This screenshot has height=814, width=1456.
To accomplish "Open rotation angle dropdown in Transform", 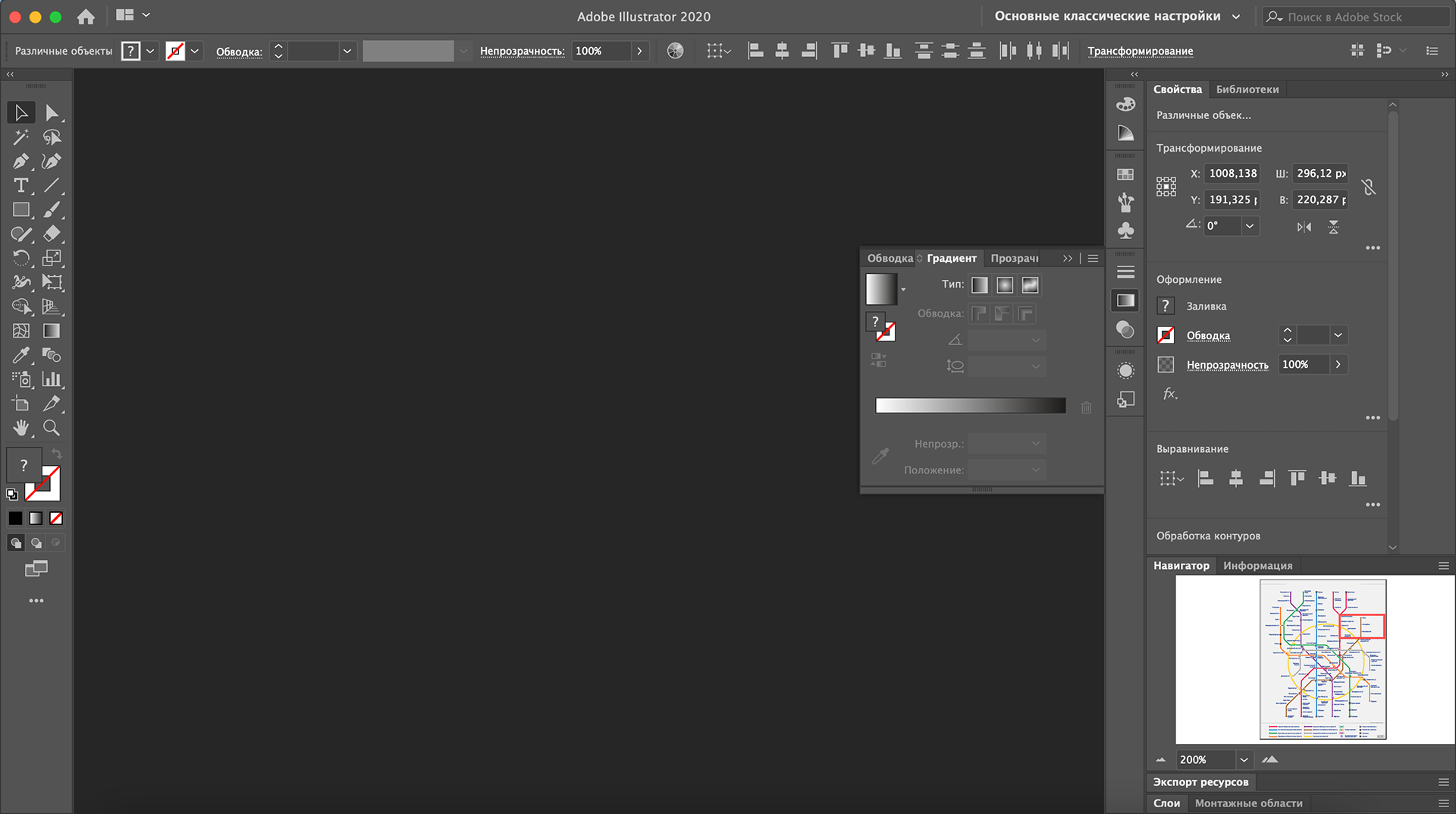I will [x=1250, y=226].
